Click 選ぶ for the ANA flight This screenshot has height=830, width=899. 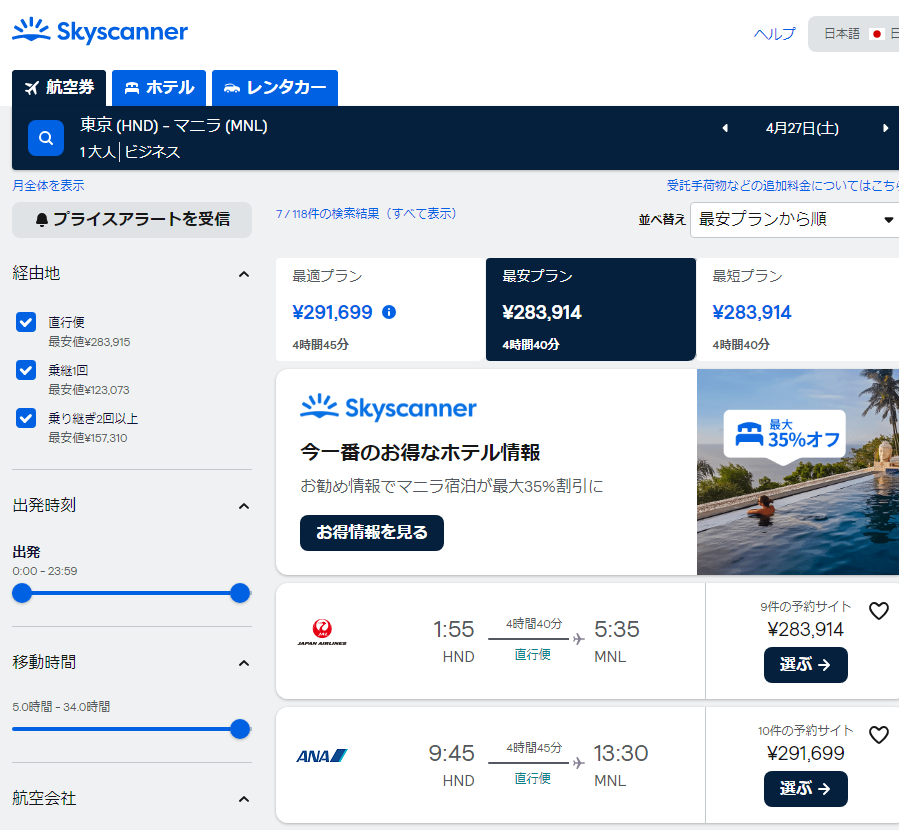[805, 788]
